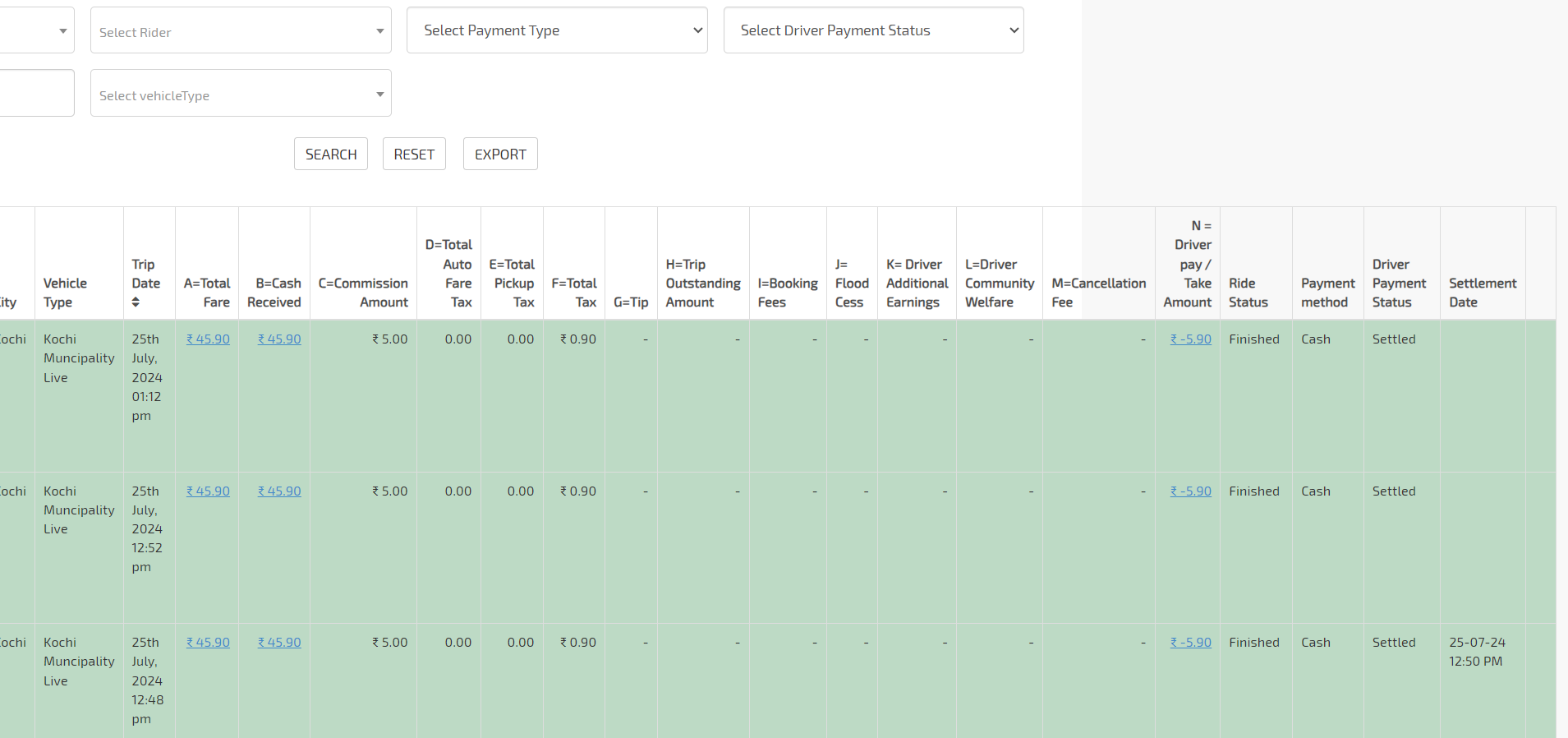
Task: Open Cash Received ₹45.90 link for 01:12 pm trip
Action: (279, 339)
